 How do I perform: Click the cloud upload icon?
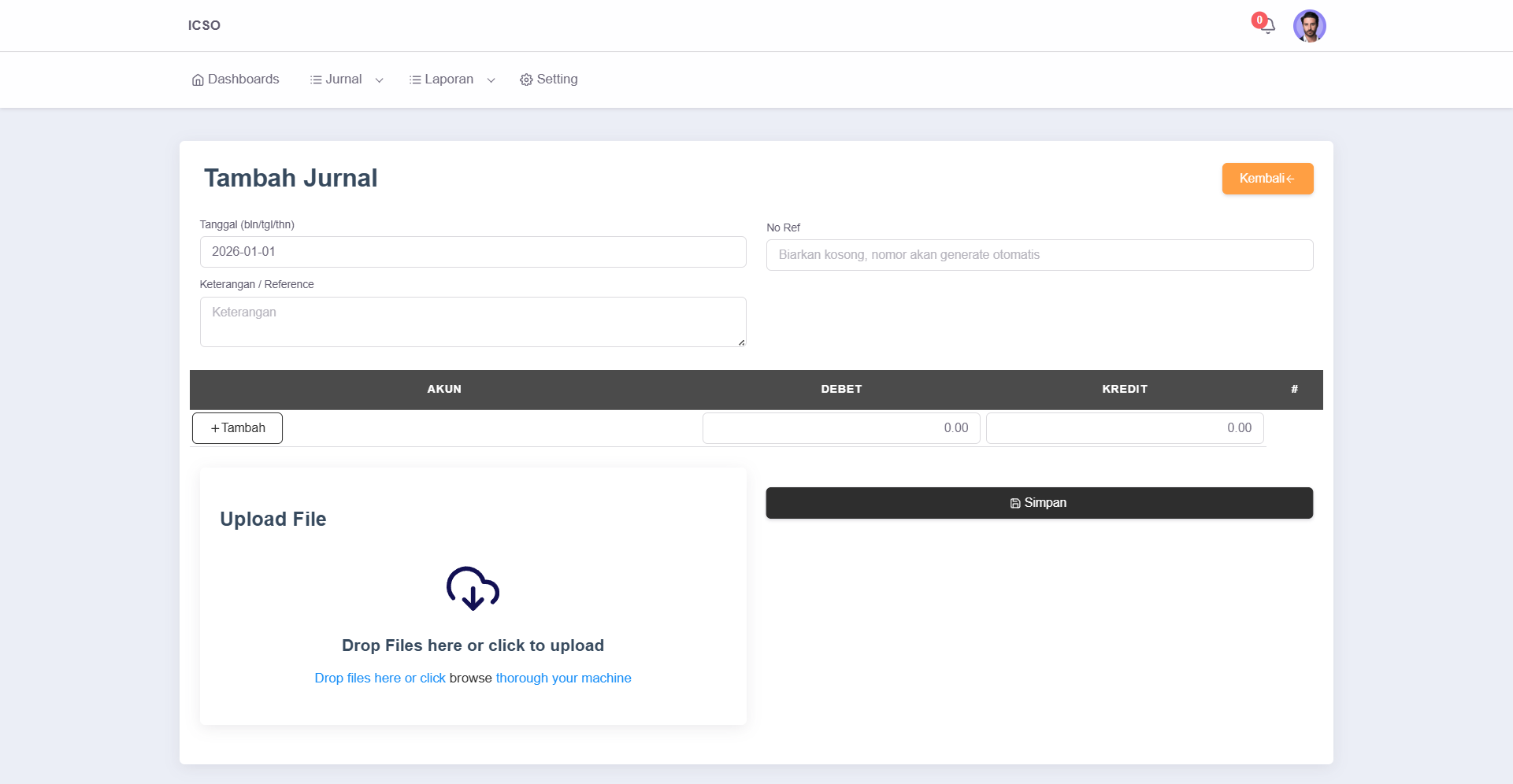pos(473,588)
